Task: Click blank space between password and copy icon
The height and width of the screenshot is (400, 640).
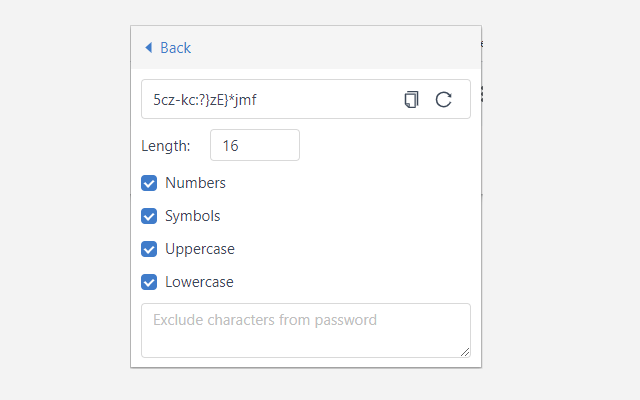Action: tap(335, 100)
